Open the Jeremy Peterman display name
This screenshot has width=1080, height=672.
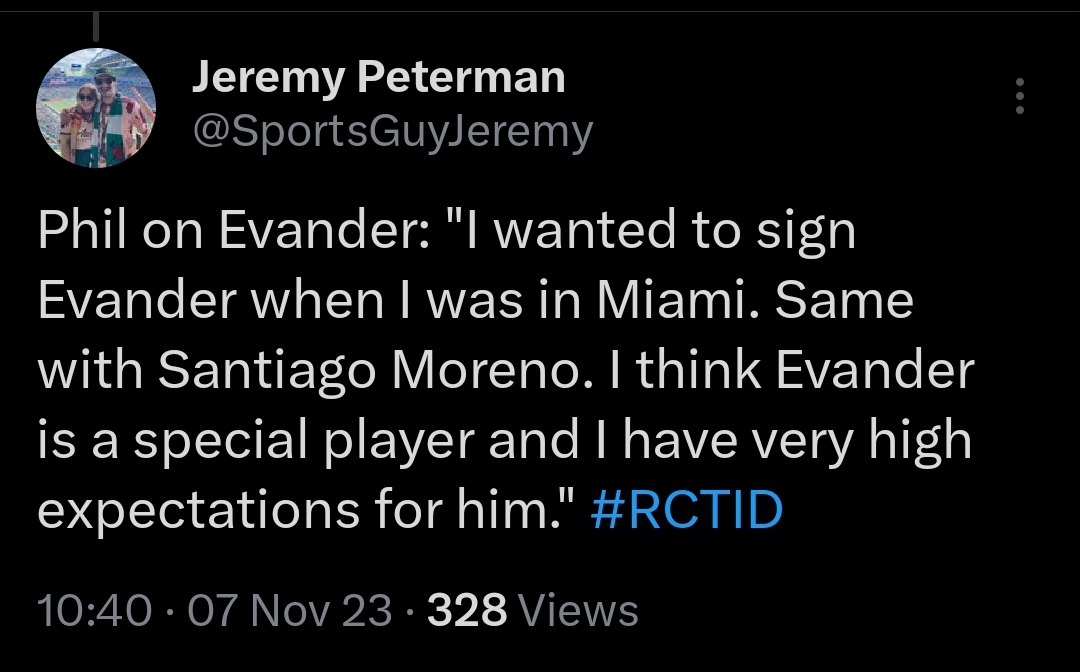tap(378, 77)
